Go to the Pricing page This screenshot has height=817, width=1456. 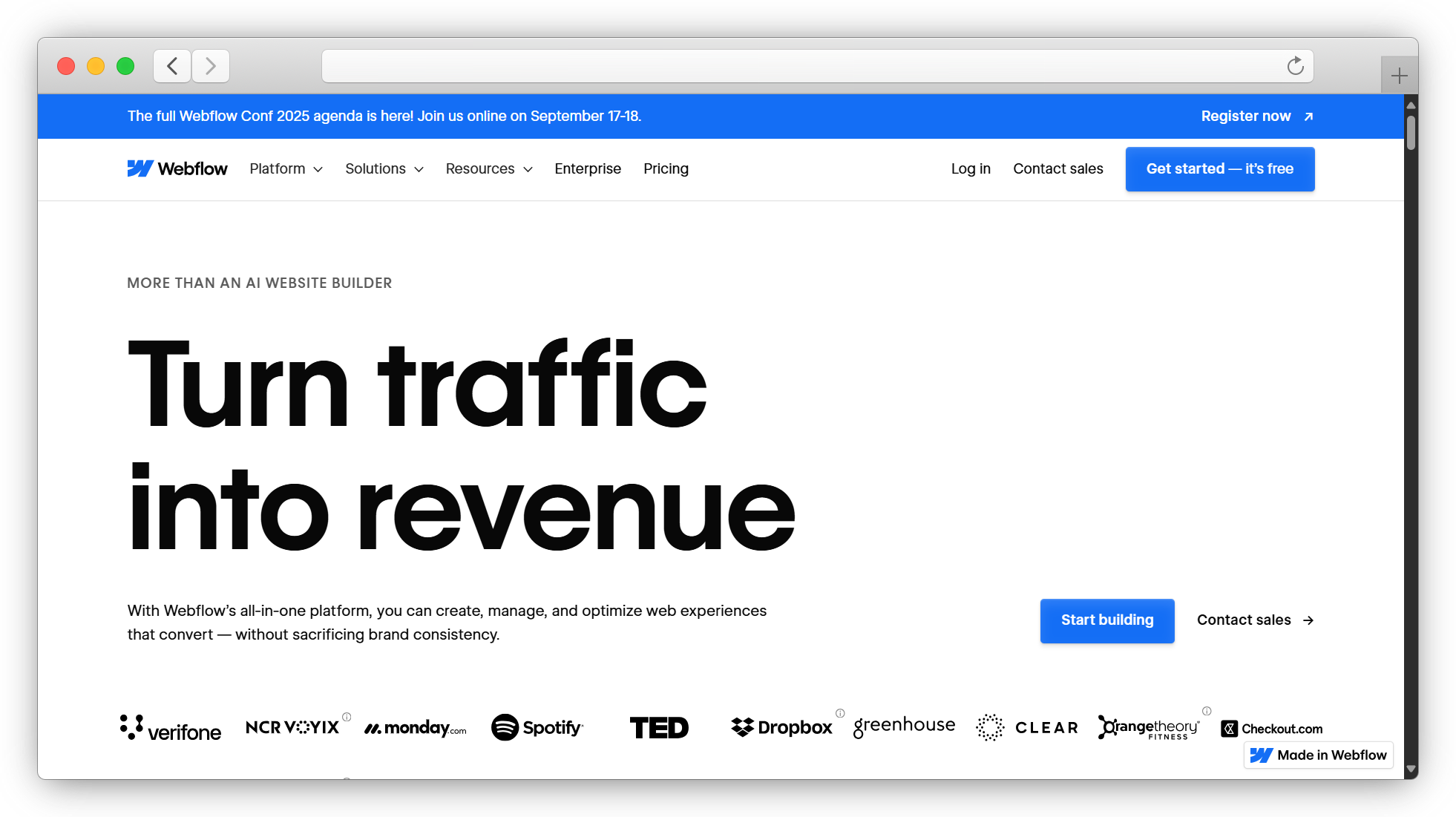pos(666,169)
